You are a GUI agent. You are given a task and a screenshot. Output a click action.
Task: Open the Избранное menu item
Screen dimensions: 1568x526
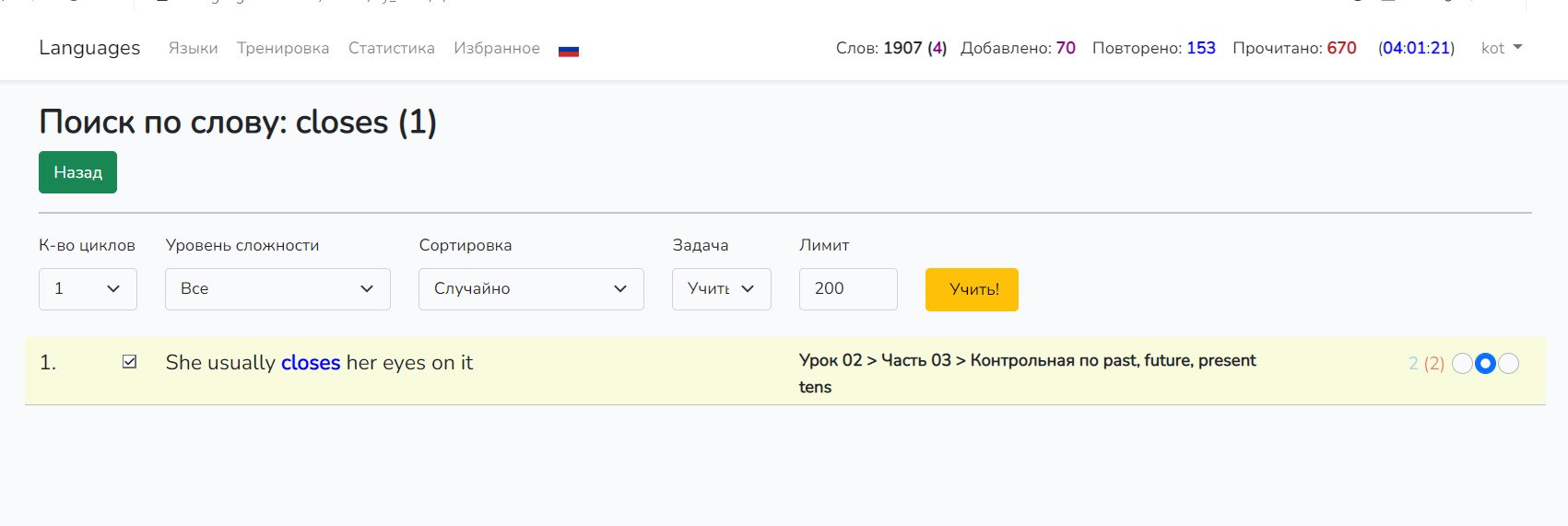[497, 48]
